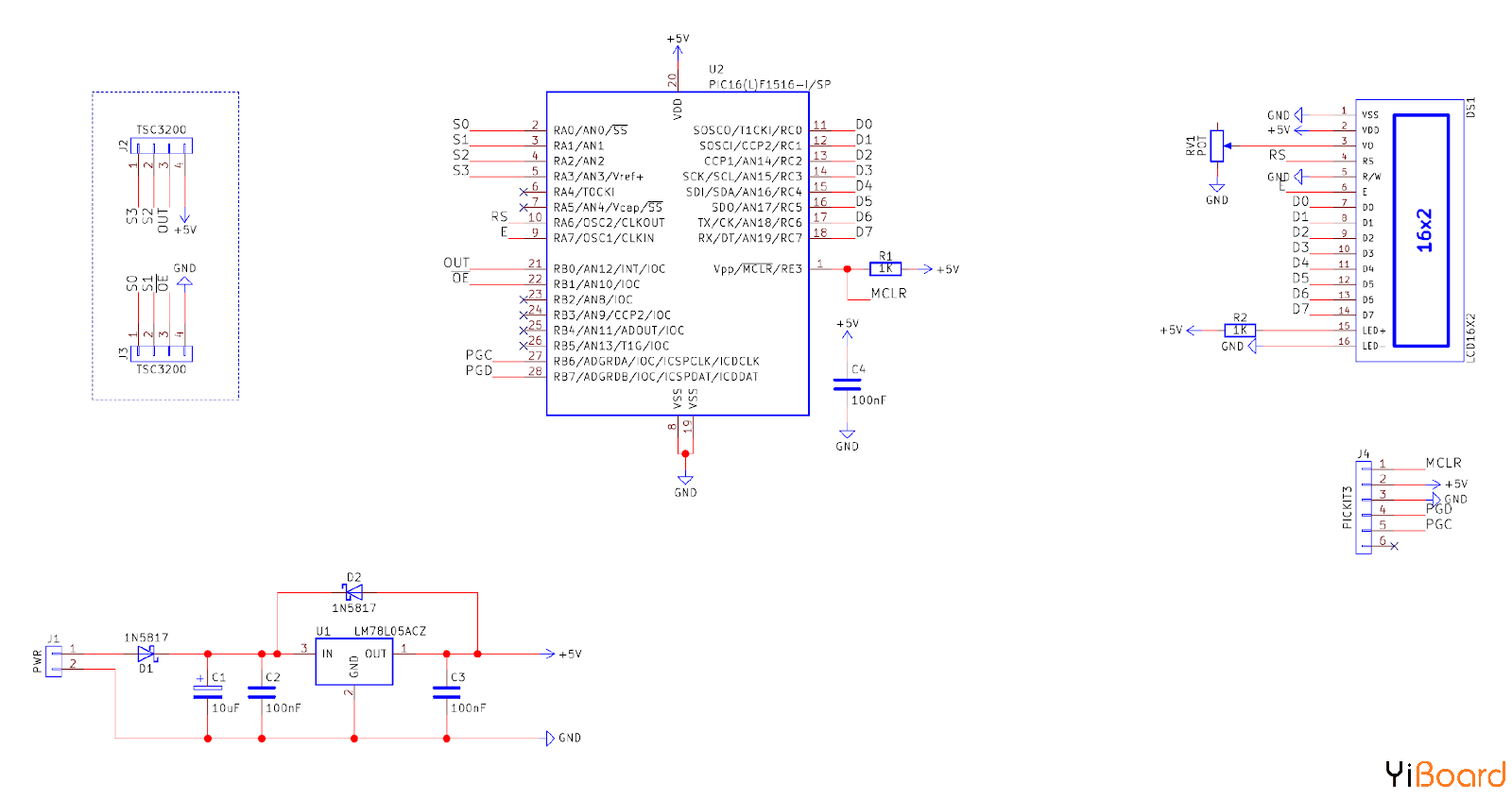This screenshot has width=1512, height=800.
Task: Select the C3 100nF capacitor symbol
Action: click(447, 691)
